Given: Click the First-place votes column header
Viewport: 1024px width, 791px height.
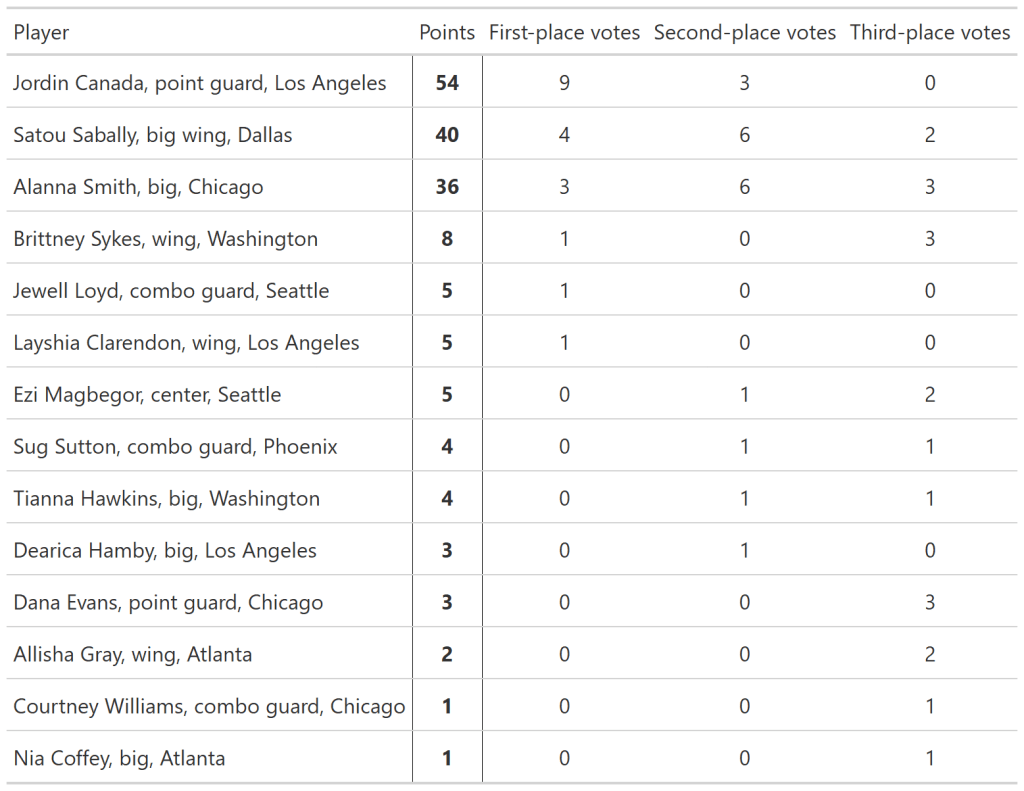Looking at the screenshot, I should click(x=564, y=33).
